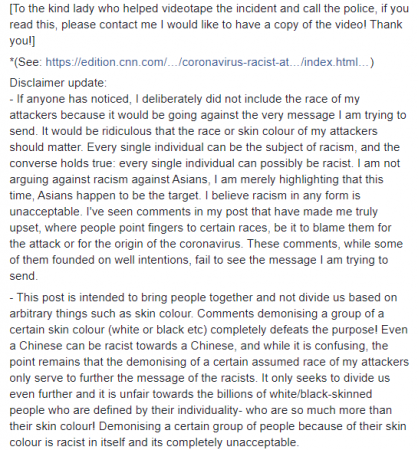Screen dimensions: 418x450
Task: Click the line starting 'send. It would be ridiculous'
Action: coord(193,131)
